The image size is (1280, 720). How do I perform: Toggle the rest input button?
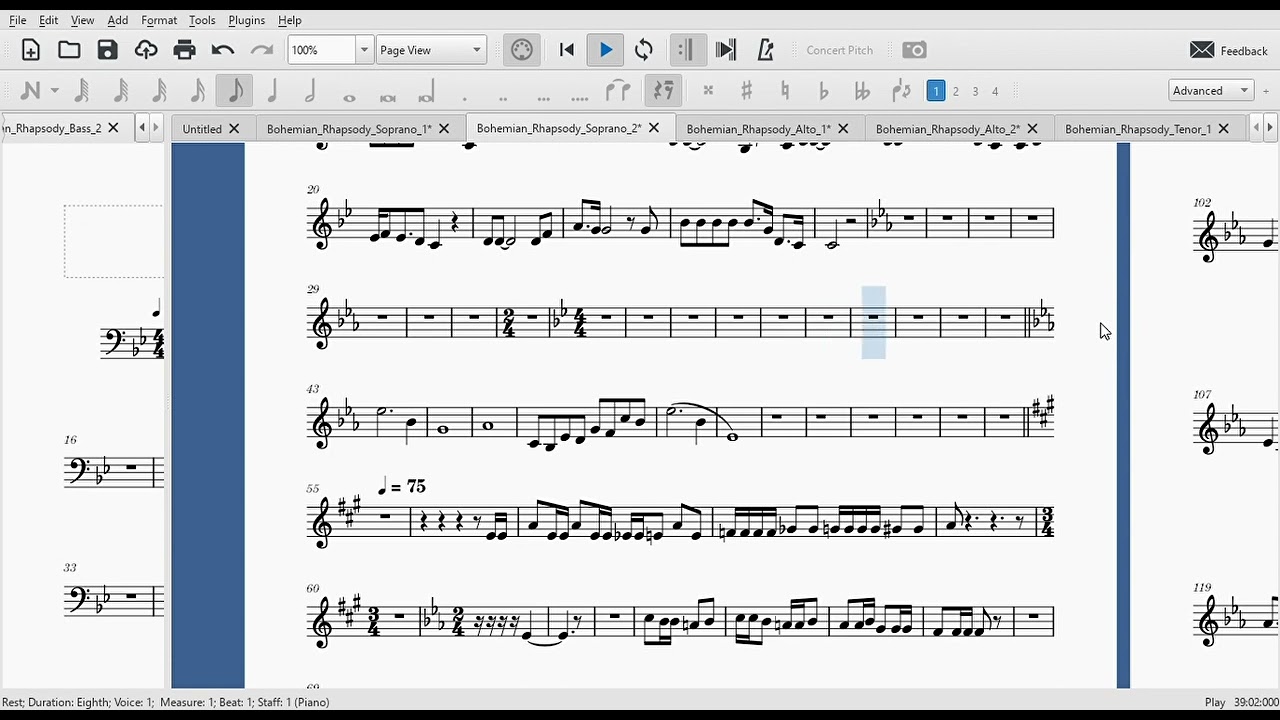click(663, 91)
